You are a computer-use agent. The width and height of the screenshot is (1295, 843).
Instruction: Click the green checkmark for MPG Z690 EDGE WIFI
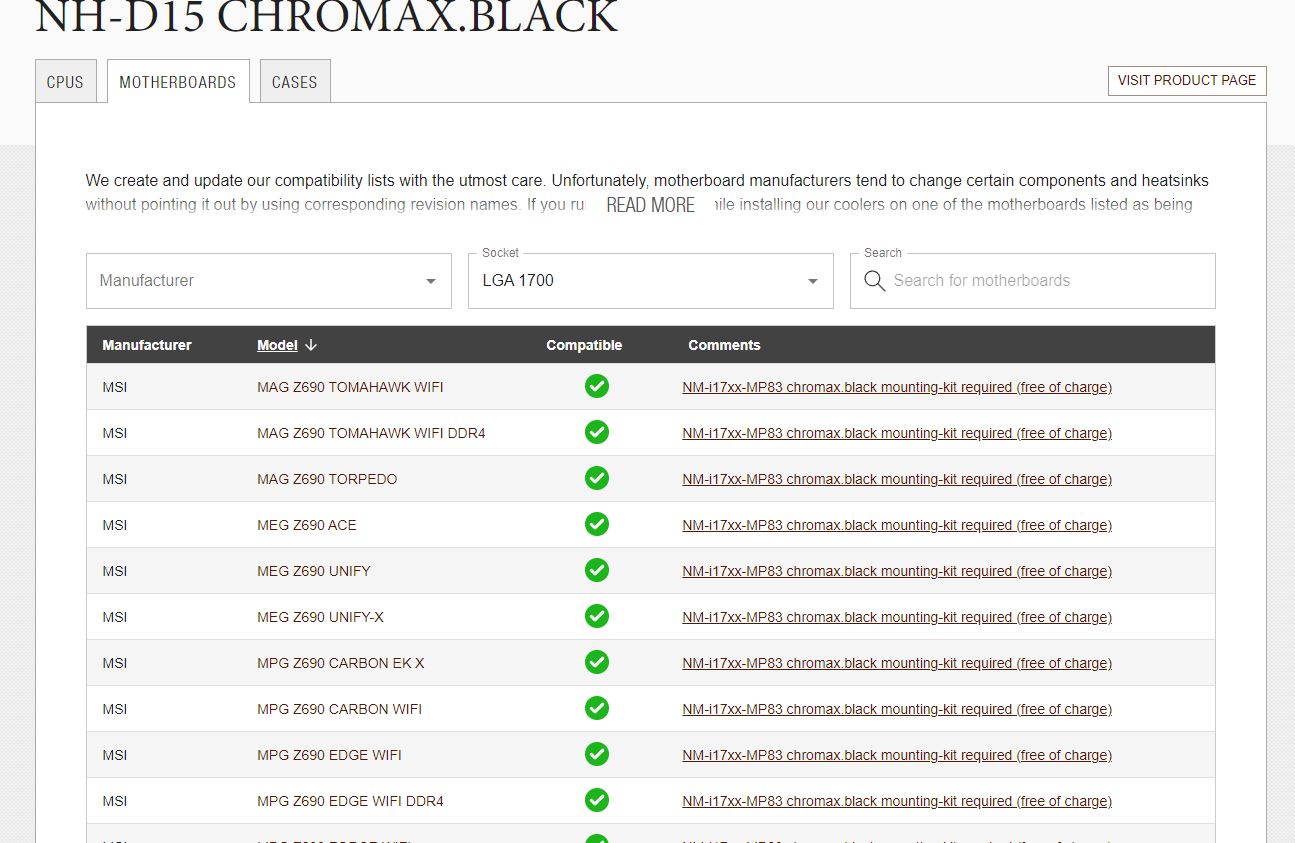tap(597, 754)
